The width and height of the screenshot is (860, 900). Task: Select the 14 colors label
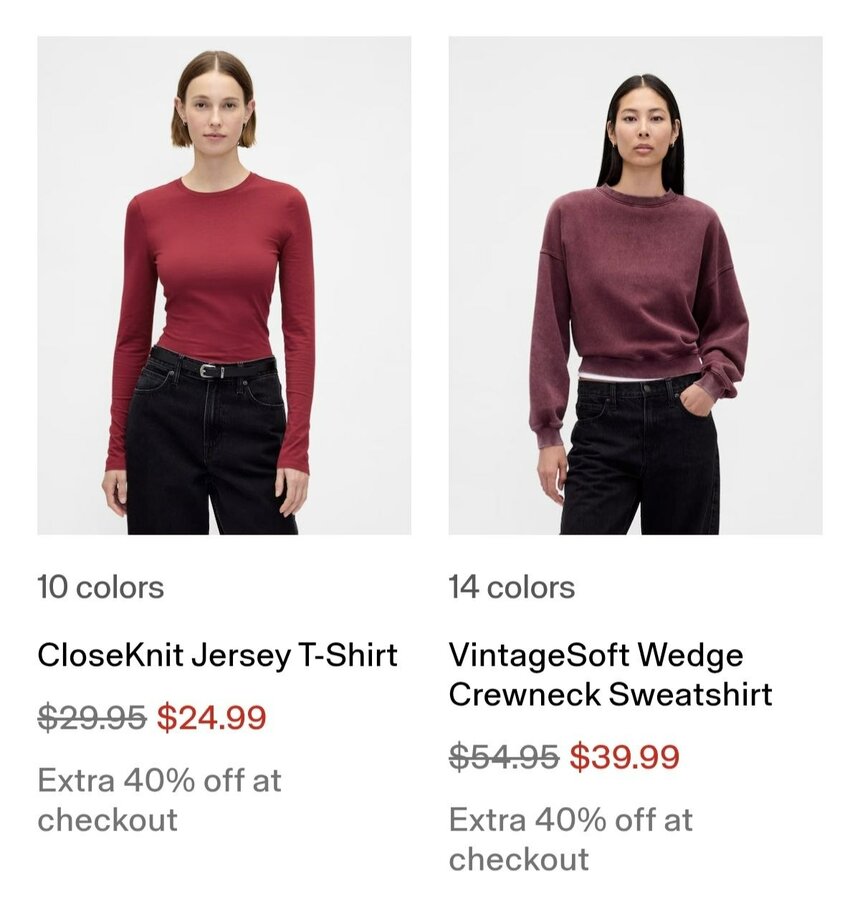tap(512, 587)
